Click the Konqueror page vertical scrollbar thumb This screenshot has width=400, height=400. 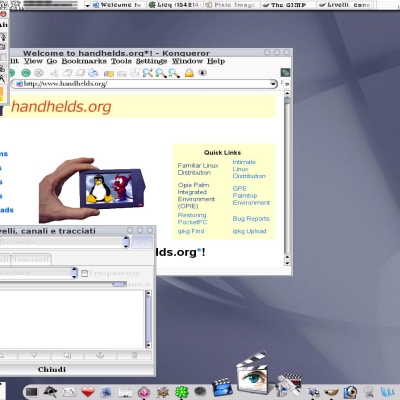pyautogui.click(x=287, y=100)
